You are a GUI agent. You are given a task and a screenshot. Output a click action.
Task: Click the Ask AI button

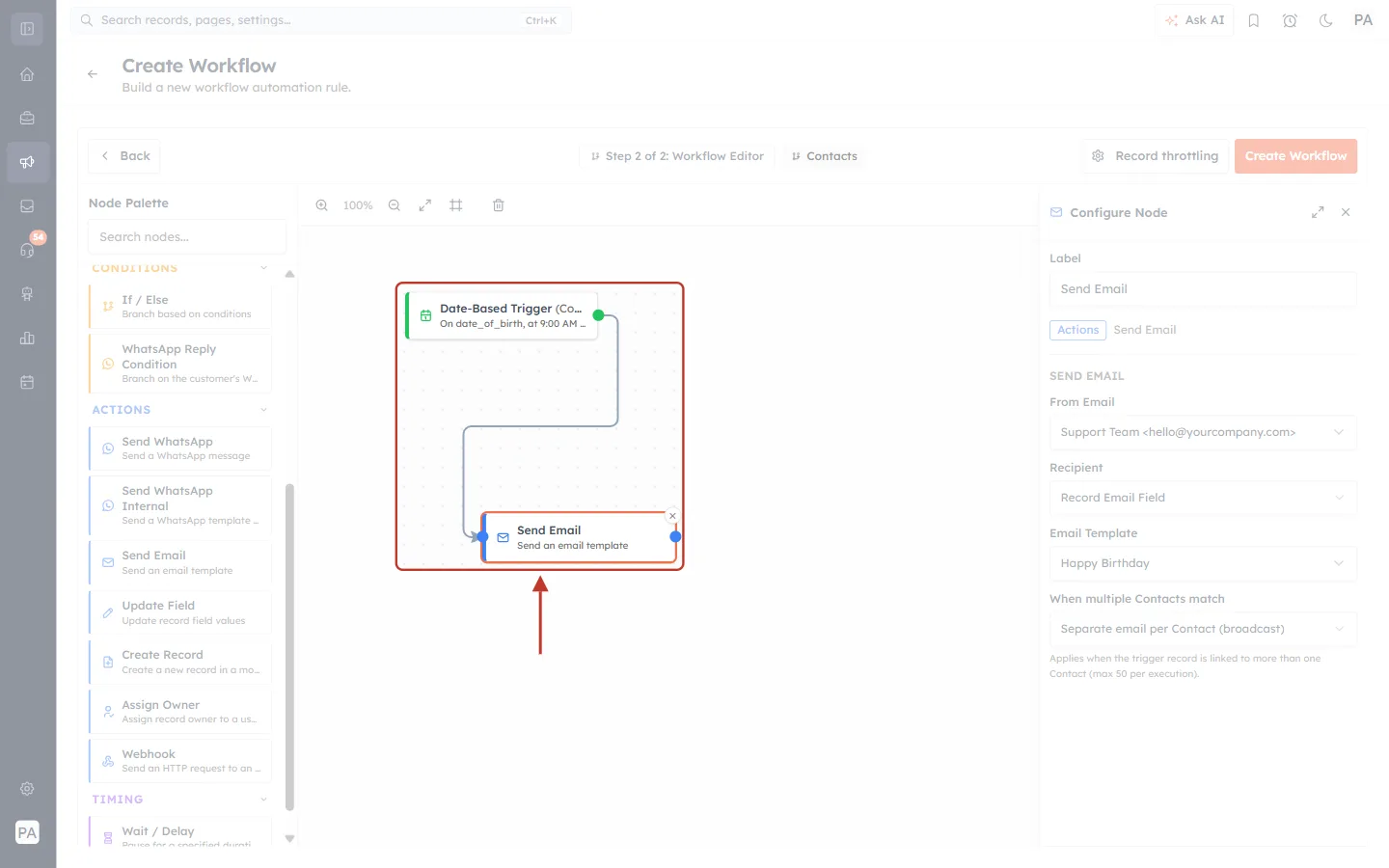point(1194,20)
